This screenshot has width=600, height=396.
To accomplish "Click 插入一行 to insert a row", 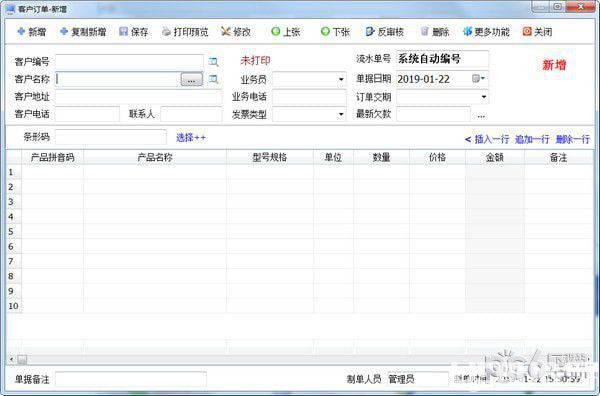I will (x=491, y=139).
